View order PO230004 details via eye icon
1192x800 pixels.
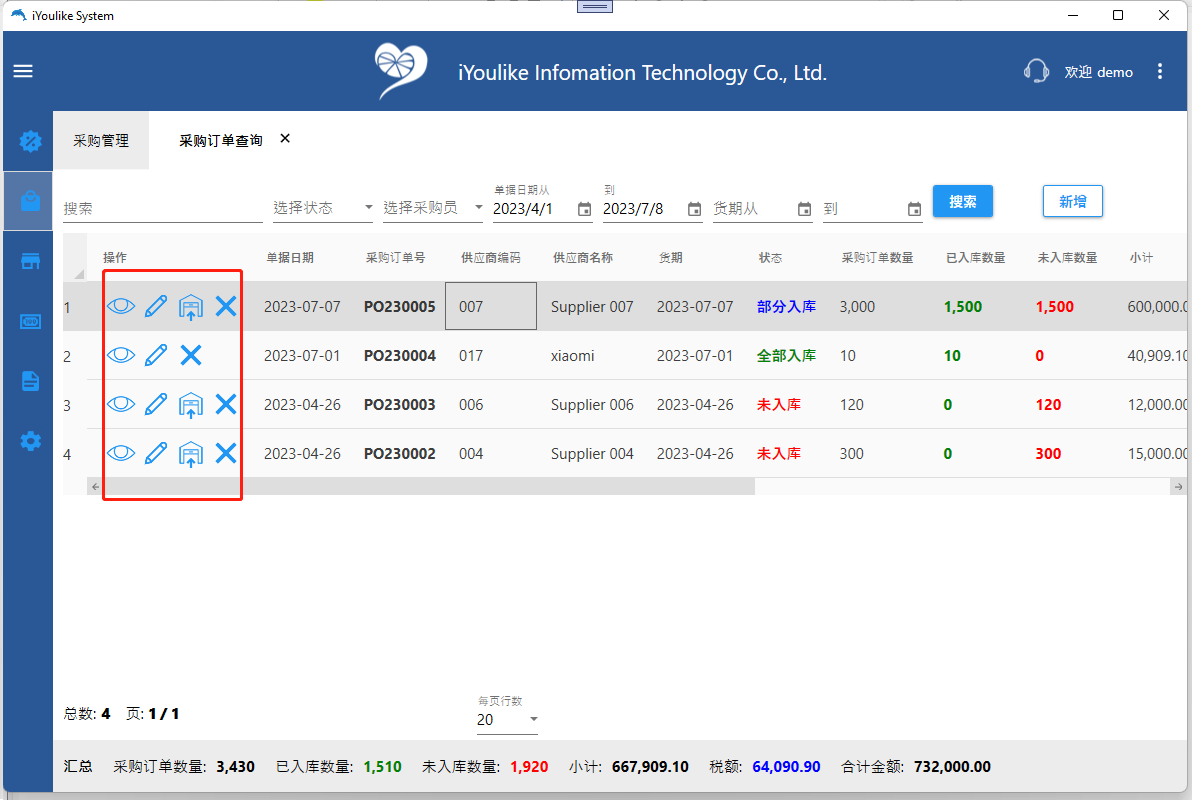121,355
